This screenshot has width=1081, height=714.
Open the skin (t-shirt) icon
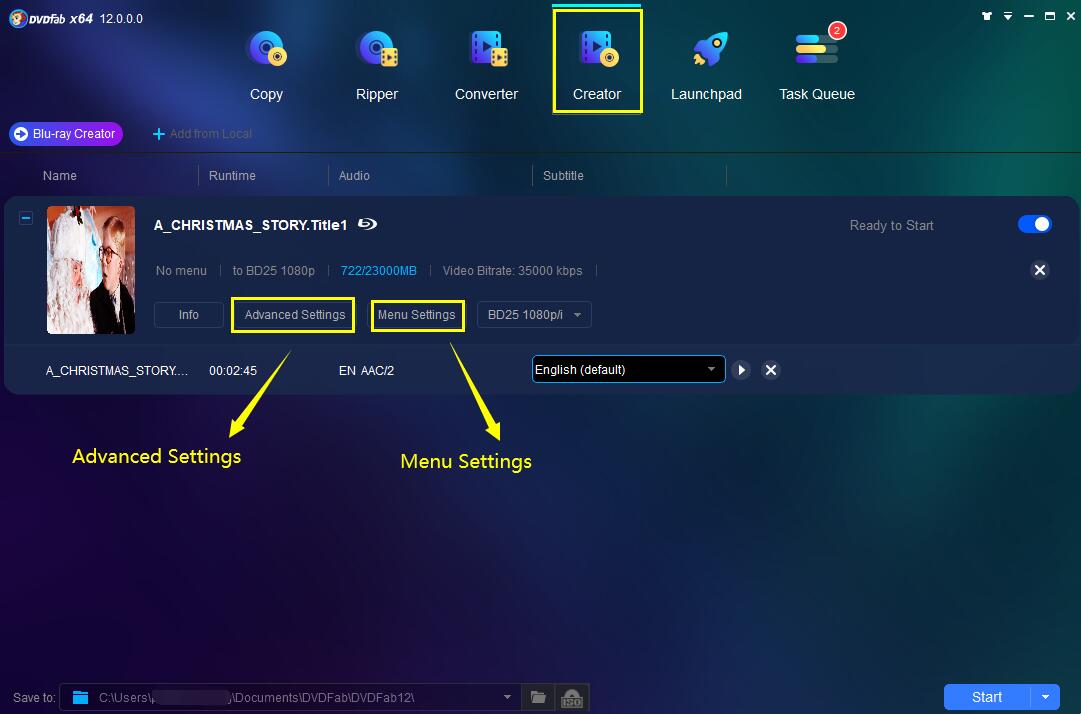coord(987,16)
